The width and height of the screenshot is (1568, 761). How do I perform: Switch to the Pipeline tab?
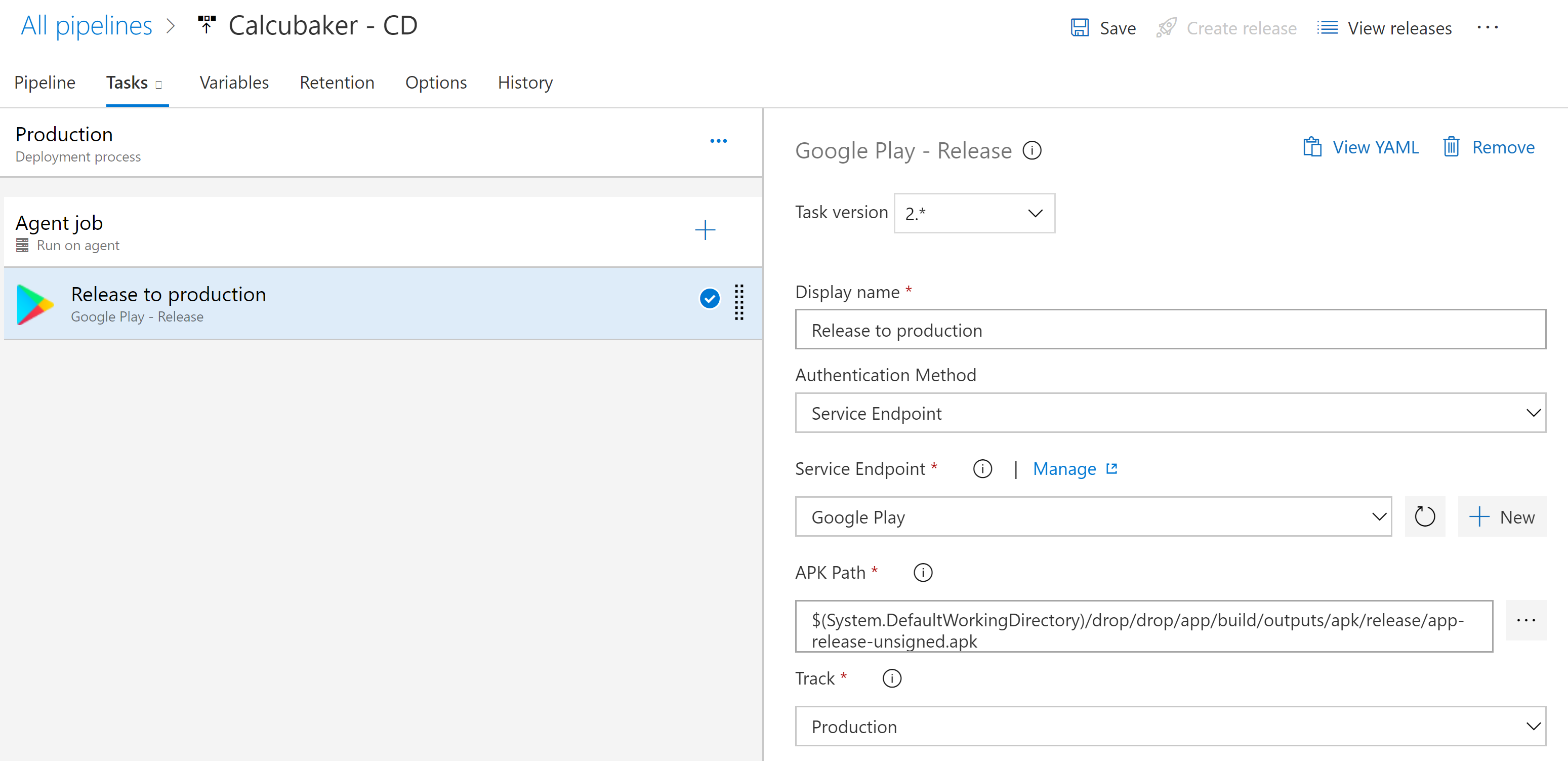click(45, 83)
